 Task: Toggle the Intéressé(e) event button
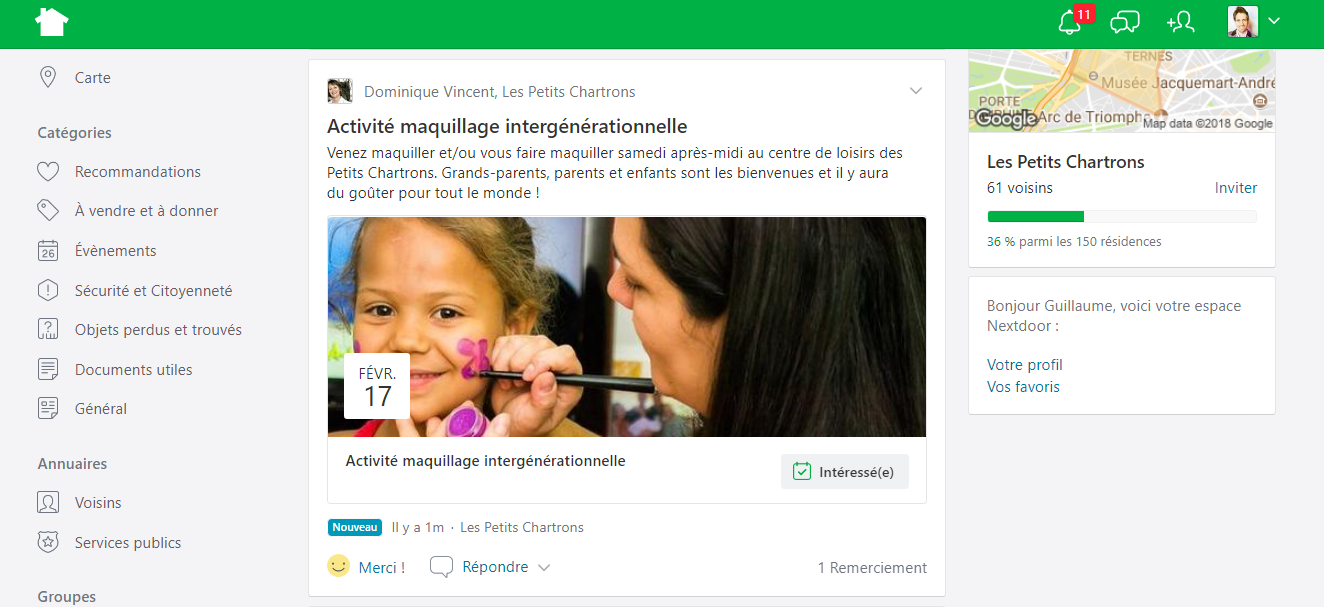click(x=844, y=472)
